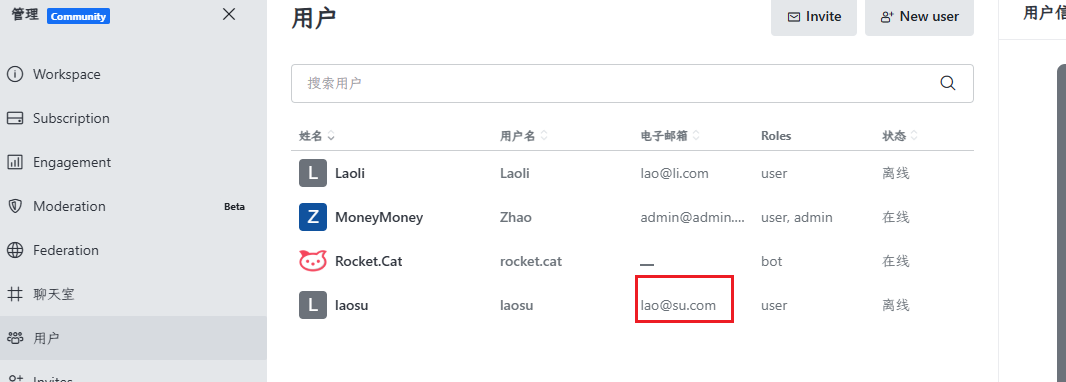Screen dimensions: 1066x382
Task: Click MoneyMoney's 在线 status
Action: tap(895, 218)
